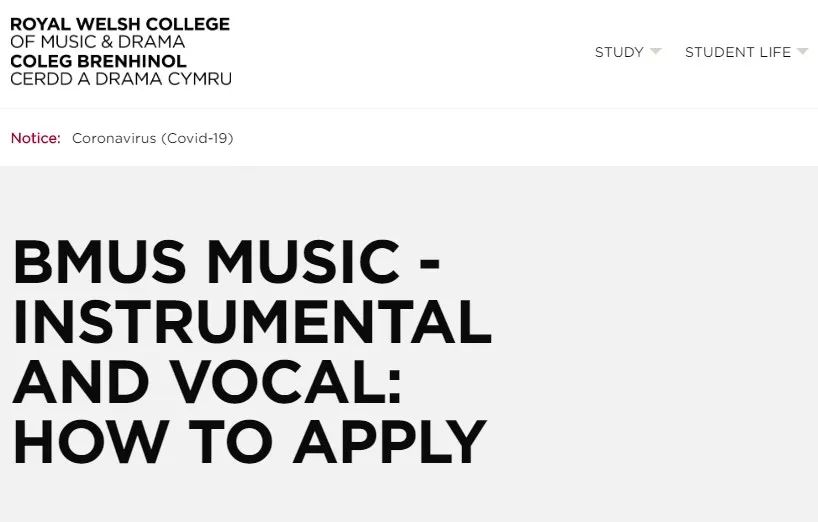
Task: Open the STUDY menu
Action: pos(619,52)
